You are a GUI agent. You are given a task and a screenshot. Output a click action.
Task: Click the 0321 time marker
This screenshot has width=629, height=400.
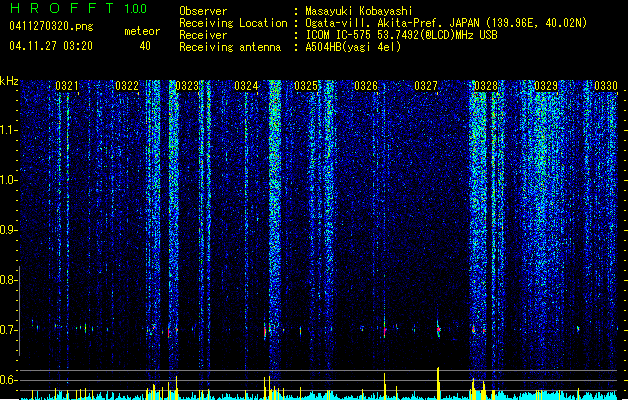[x=67, y=86]
